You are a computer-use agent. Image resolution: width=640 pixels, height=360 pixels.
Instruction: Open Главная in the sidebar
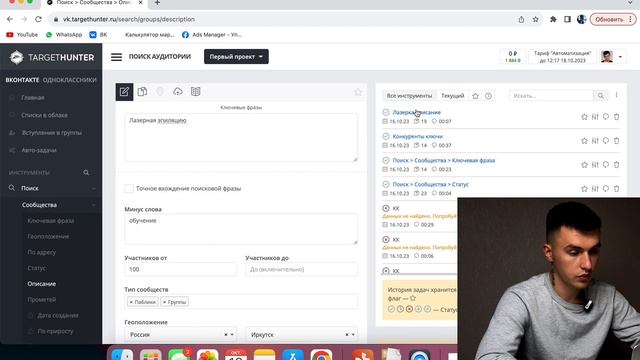click(x=33, y=98)
